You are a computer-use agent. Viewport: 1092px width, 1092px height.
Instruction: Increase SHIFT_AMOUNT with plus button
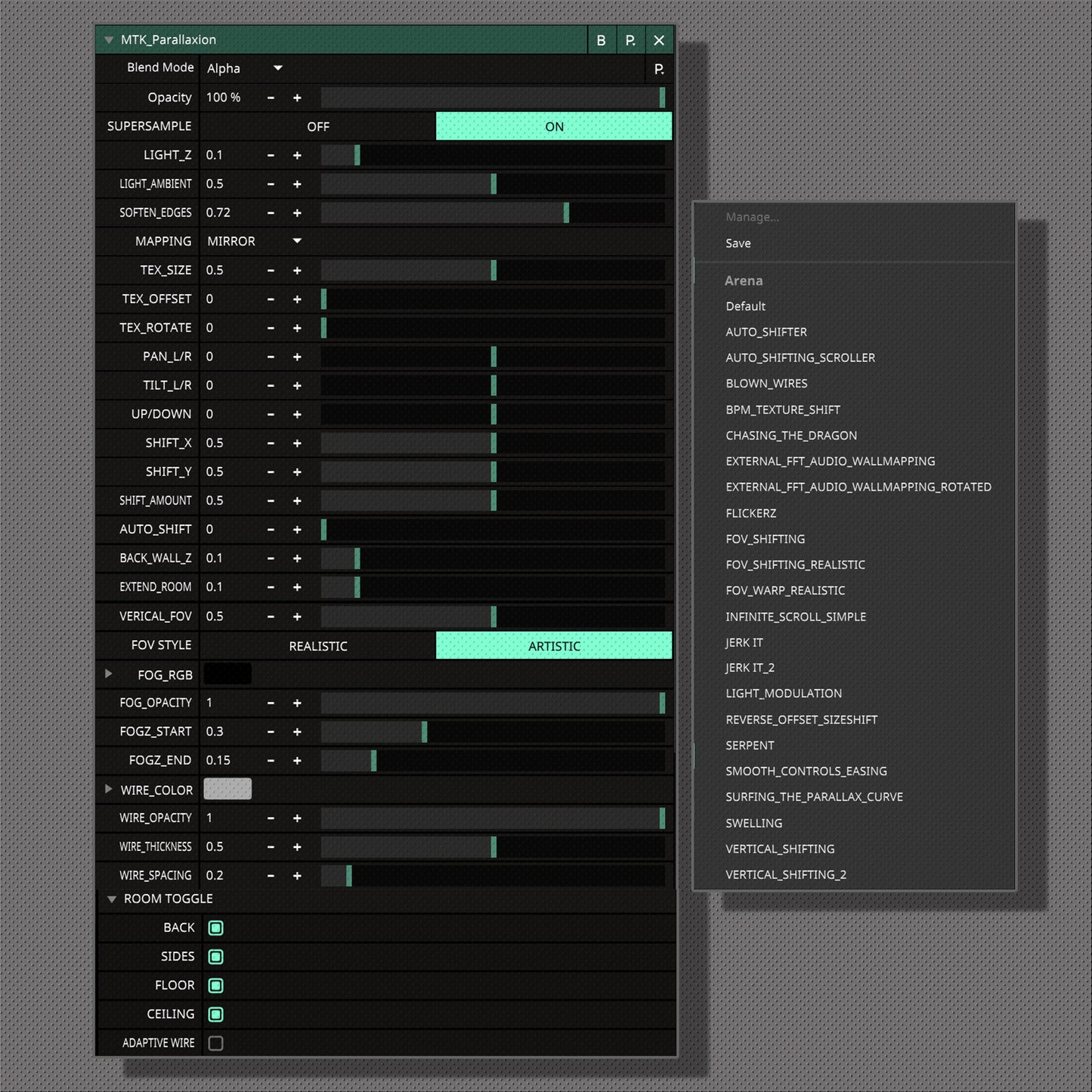(297, 500)
